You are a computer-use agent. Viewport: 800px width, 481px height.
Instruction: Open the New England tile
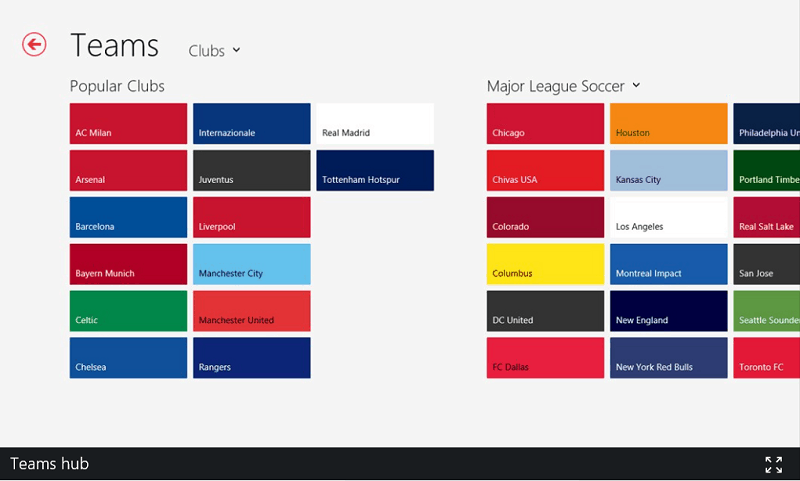coord(669,311)
